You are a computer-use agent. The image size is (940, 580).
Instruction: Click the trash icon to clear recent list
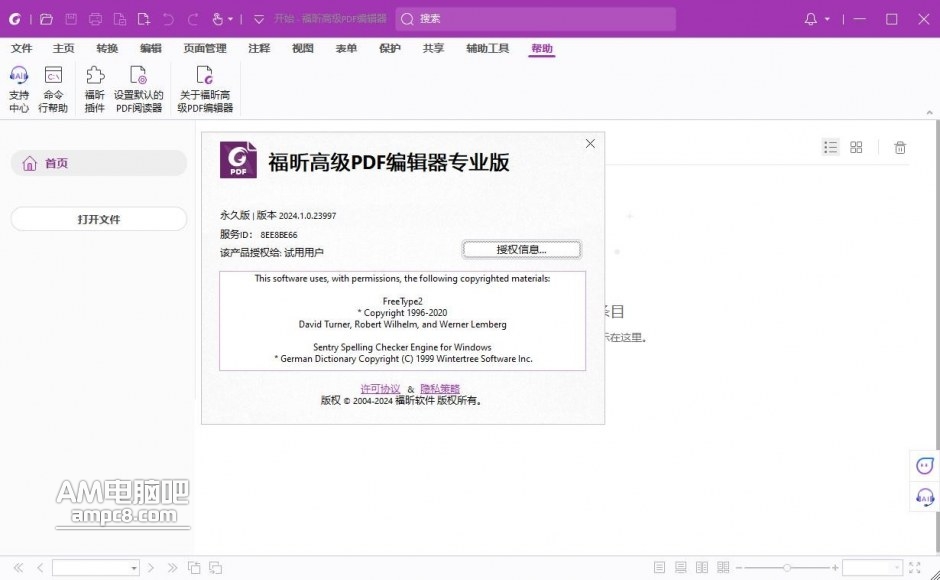pyautogui.click(x=900, y=148)
